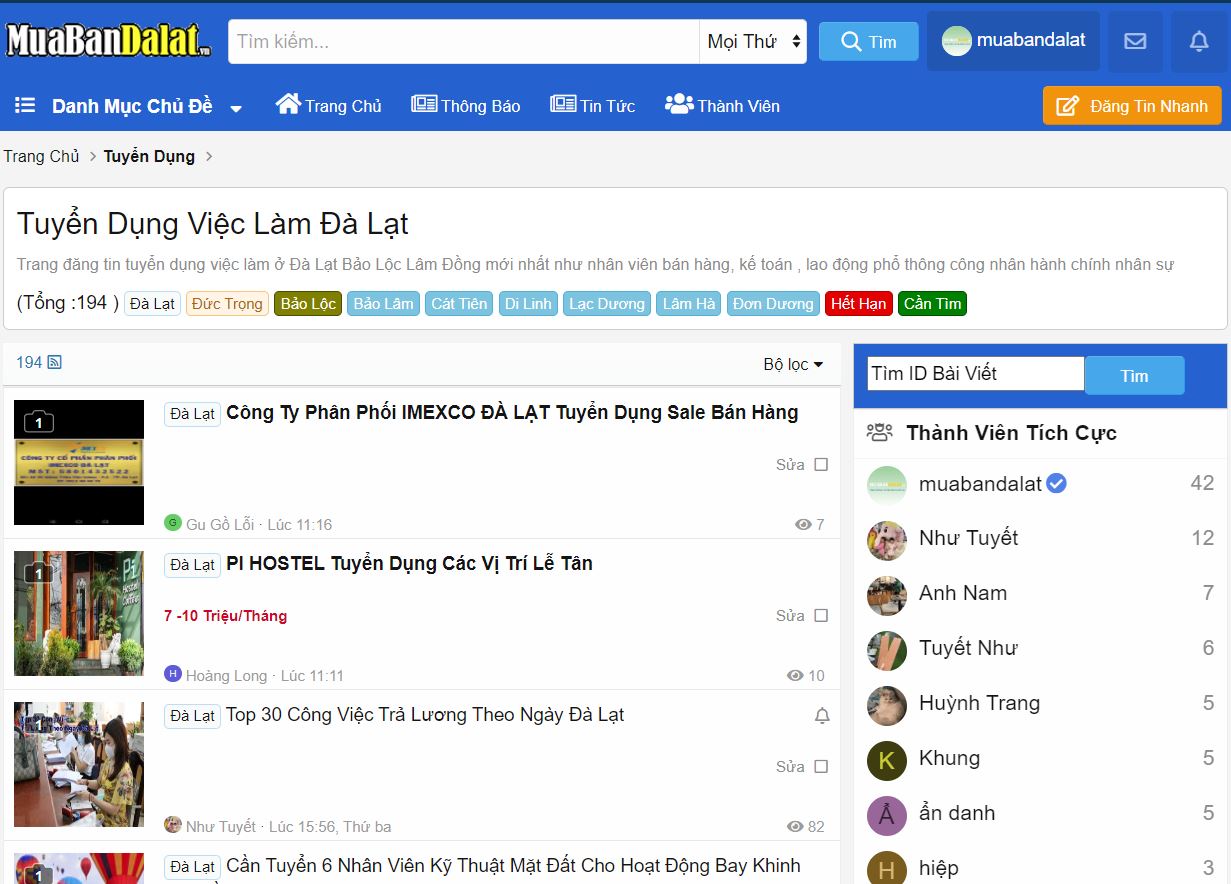Filter by Bảo Lộc olive tag

[x=308, y=304]
